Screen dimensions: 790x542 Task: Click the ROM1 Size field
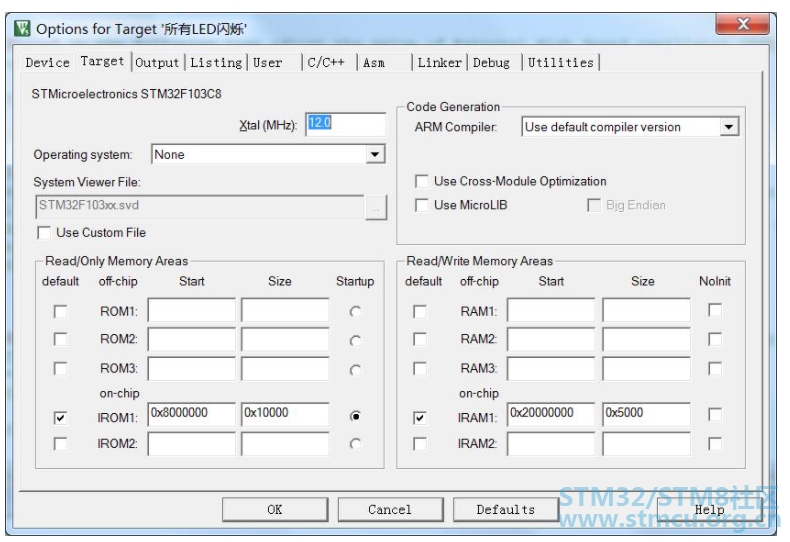click(285, 310)
